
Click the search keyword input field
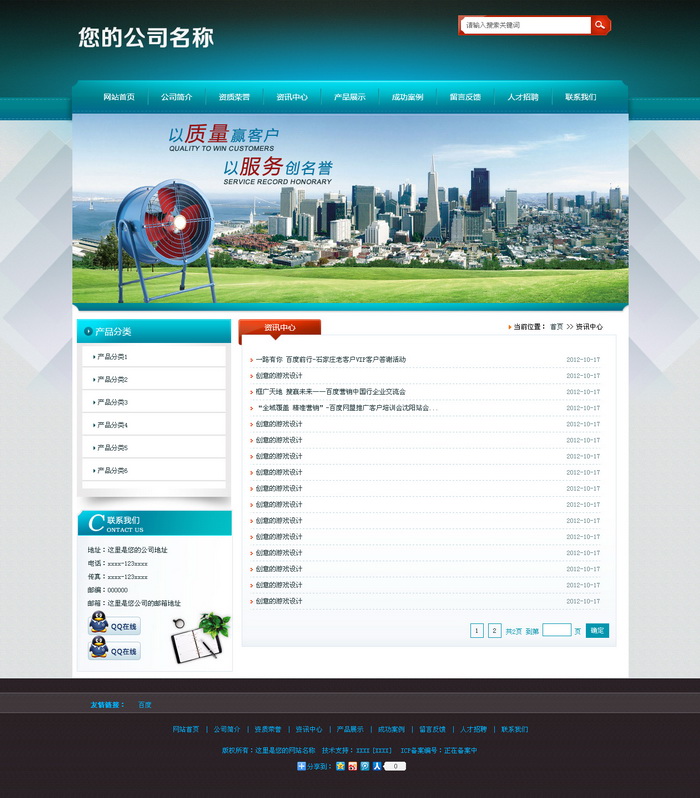click(x=526, y=25)
